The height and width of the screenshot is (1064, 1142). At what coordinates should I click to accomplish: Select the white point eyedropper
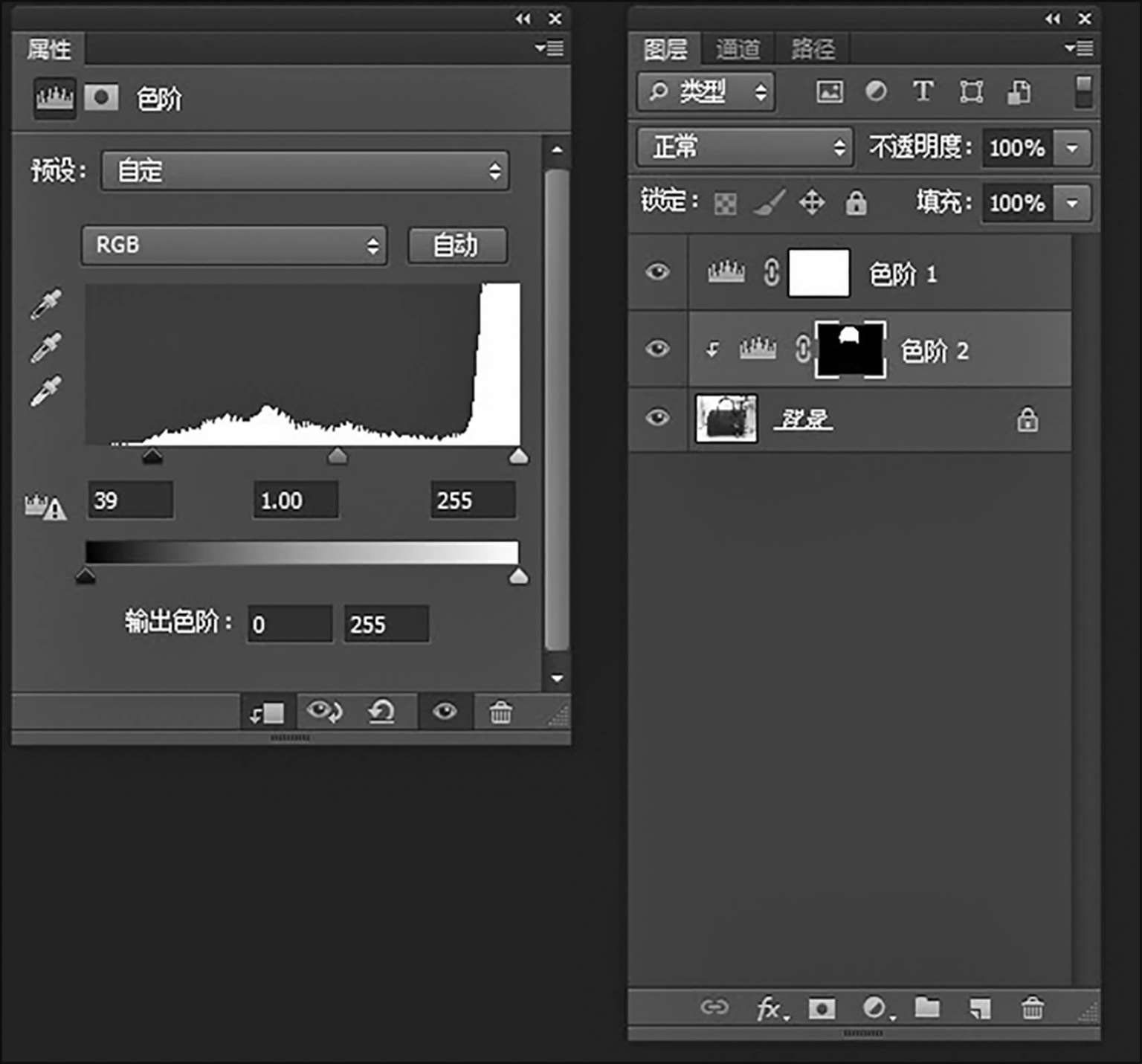coord(45,392)
